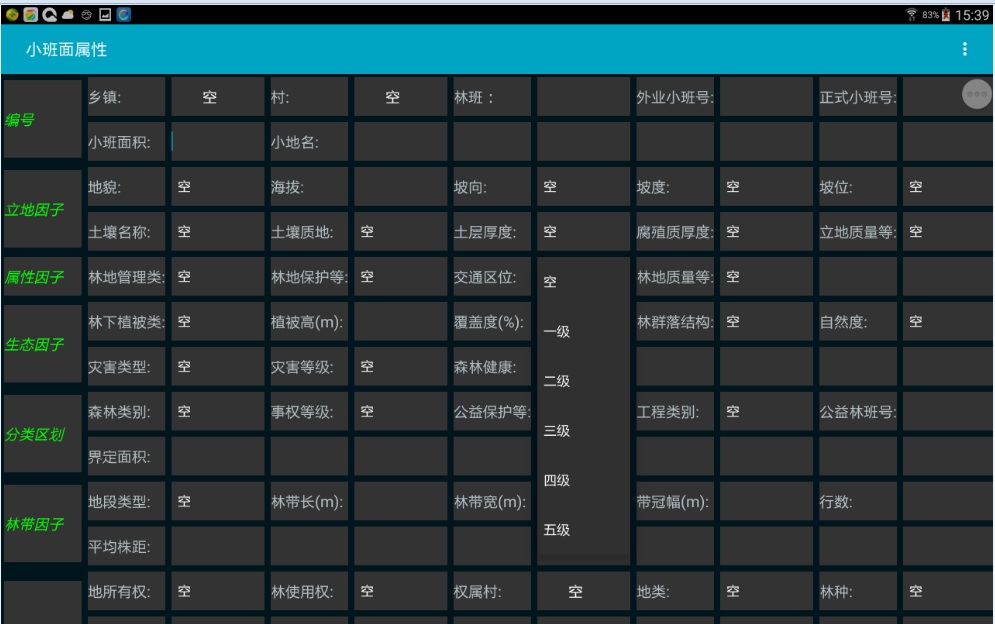Image resolution: width=995 pixels, height=624 pixels.
Task: Open the 坡向 dropdown
Action: tap(583, 187)
